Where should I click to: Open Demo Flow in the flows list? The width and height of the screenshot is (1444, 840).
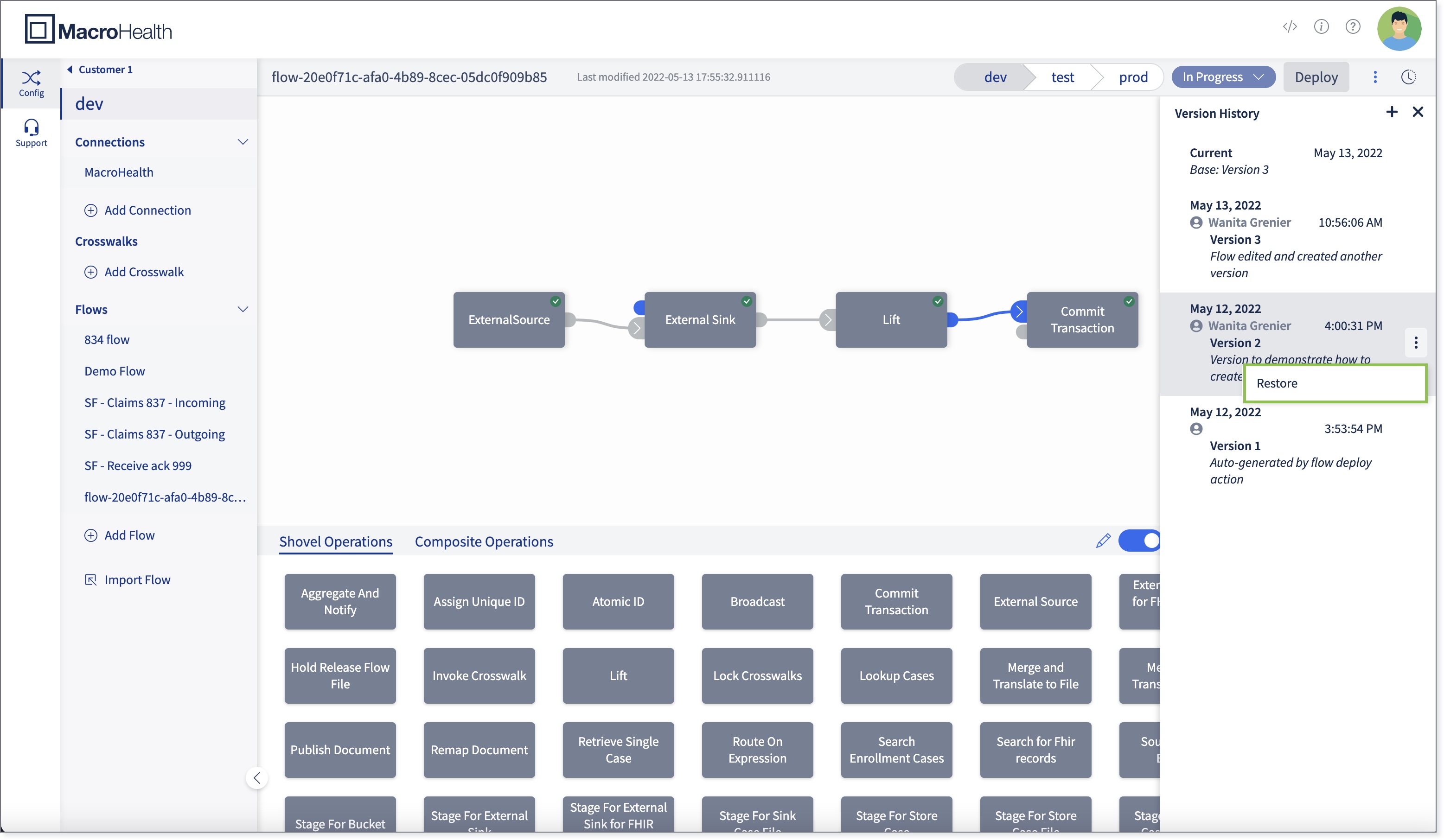pos(115,371)
